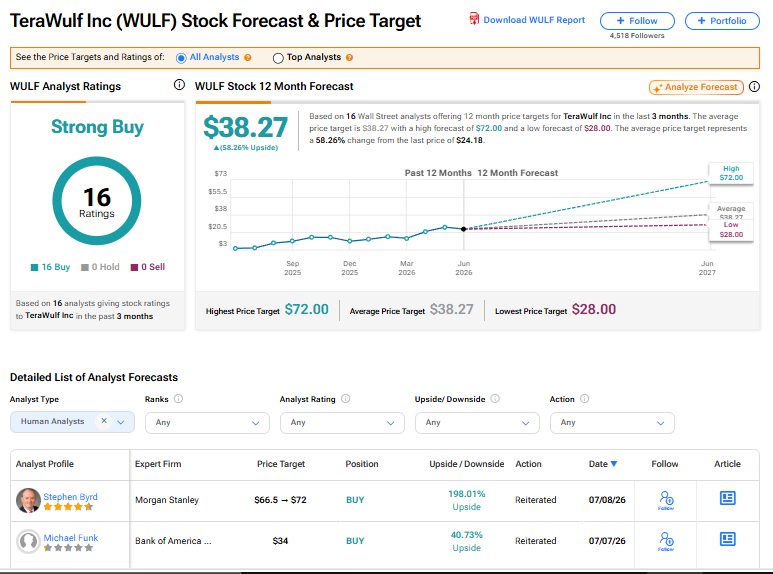This screenshot has height=574, width=773.
Task: Expand the Ranks dropdown
Action: 207,423
